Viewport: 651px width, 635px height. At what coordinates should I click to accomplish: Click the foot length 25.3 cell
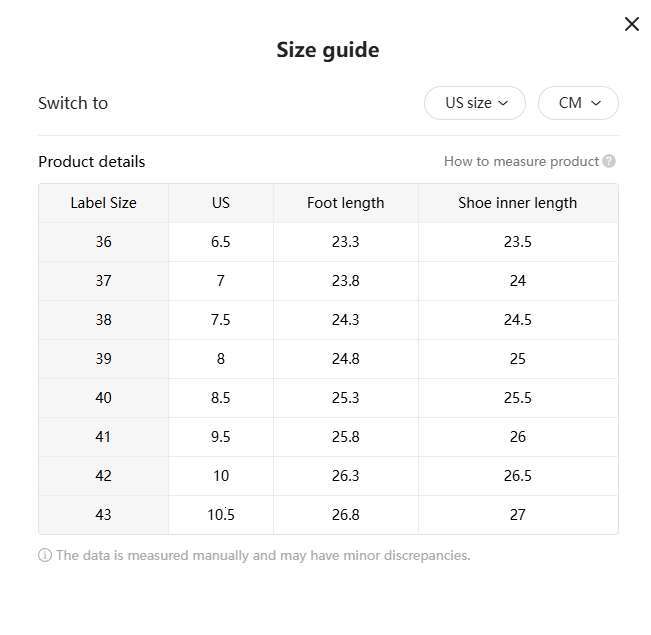[345, 398]
